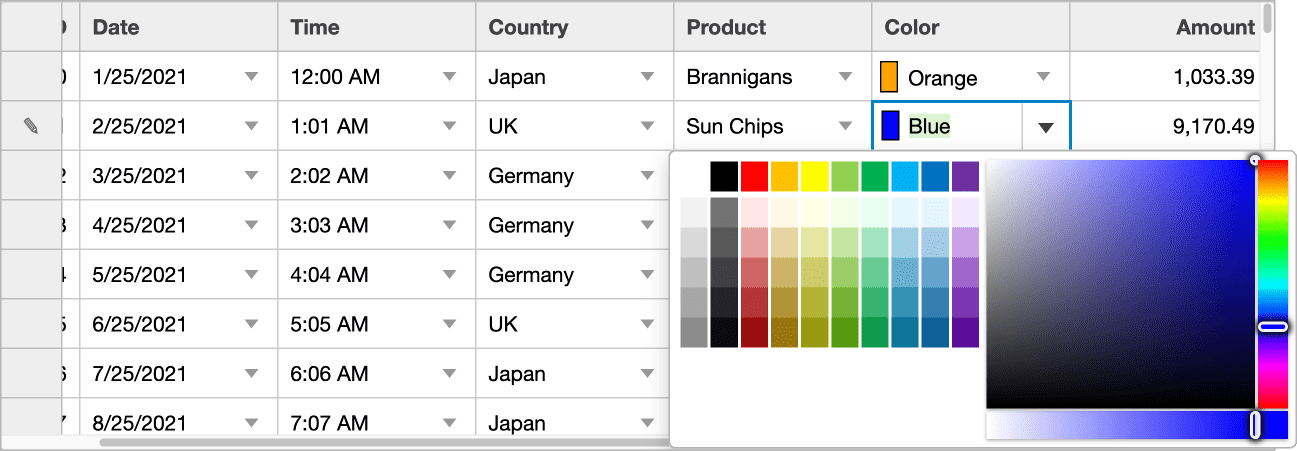The image size is (1297, 451).
Task: Click the Product column header
Action: 773,27
